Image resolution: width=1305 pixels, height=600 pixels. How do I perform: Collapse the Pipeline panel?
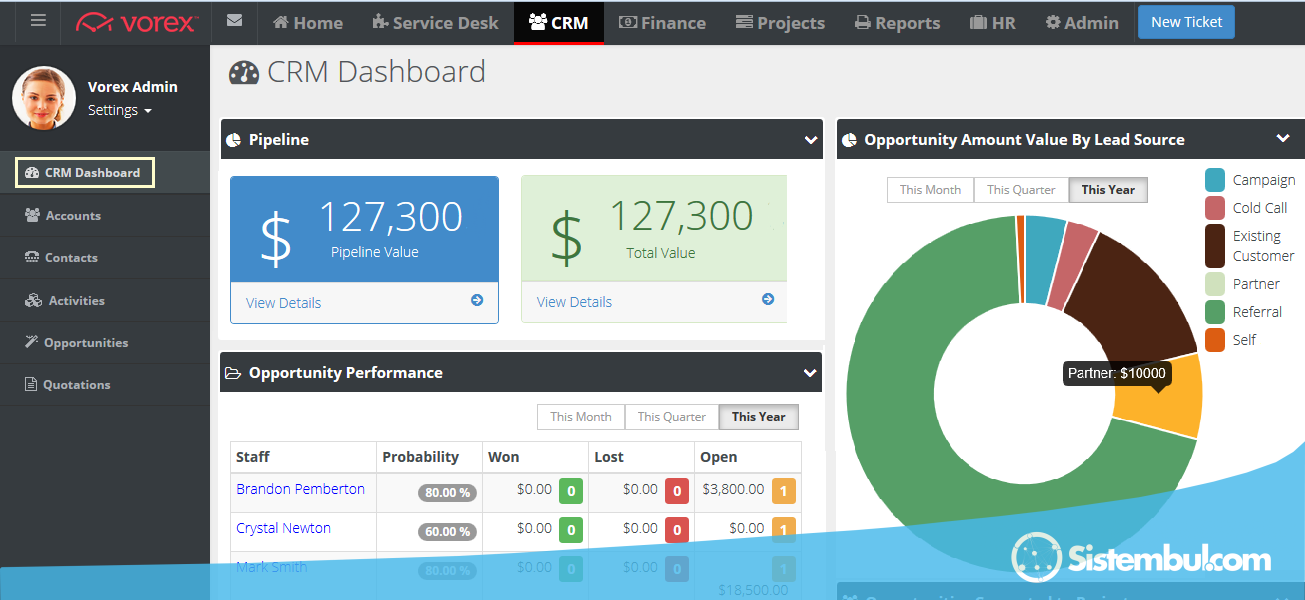[x=810, y=140]
